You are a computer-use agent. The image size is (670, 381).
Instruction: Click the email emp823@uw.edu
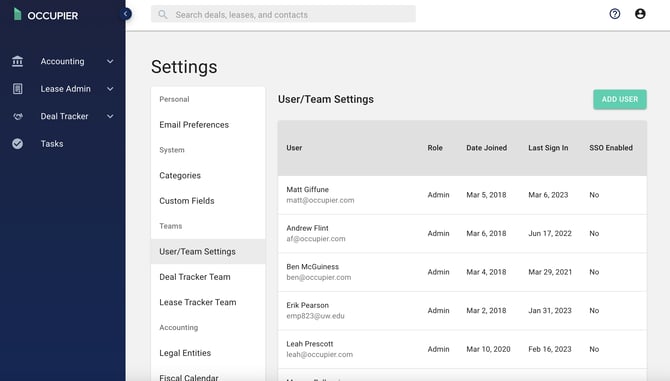(315, 316)
